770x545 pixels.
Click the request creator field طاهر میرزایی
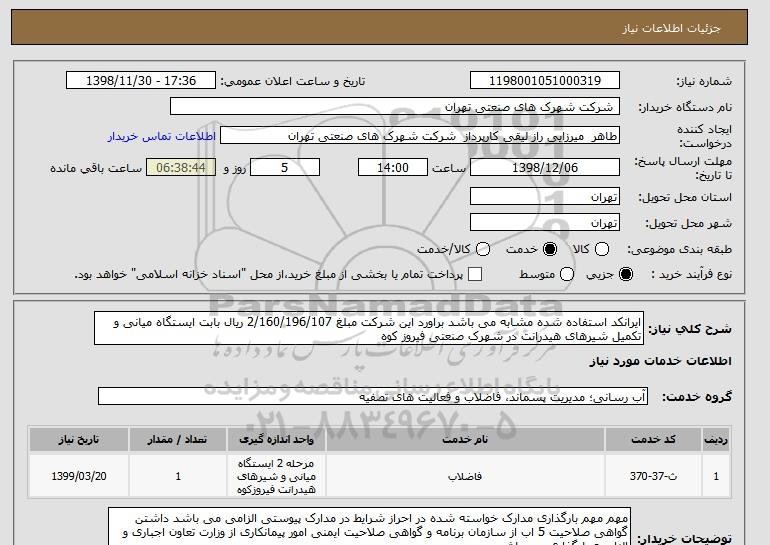pyautogui.click(x=420, y=136)
